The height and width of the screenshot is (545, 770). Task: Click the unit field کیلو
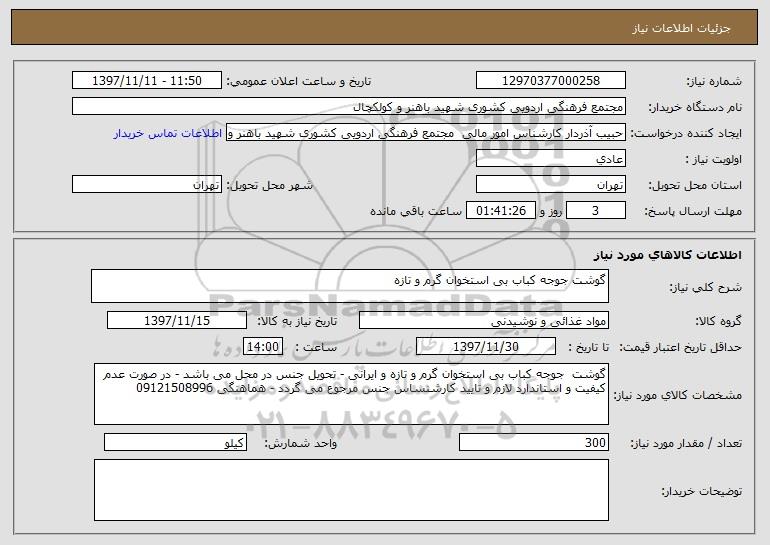coord(175,442)
